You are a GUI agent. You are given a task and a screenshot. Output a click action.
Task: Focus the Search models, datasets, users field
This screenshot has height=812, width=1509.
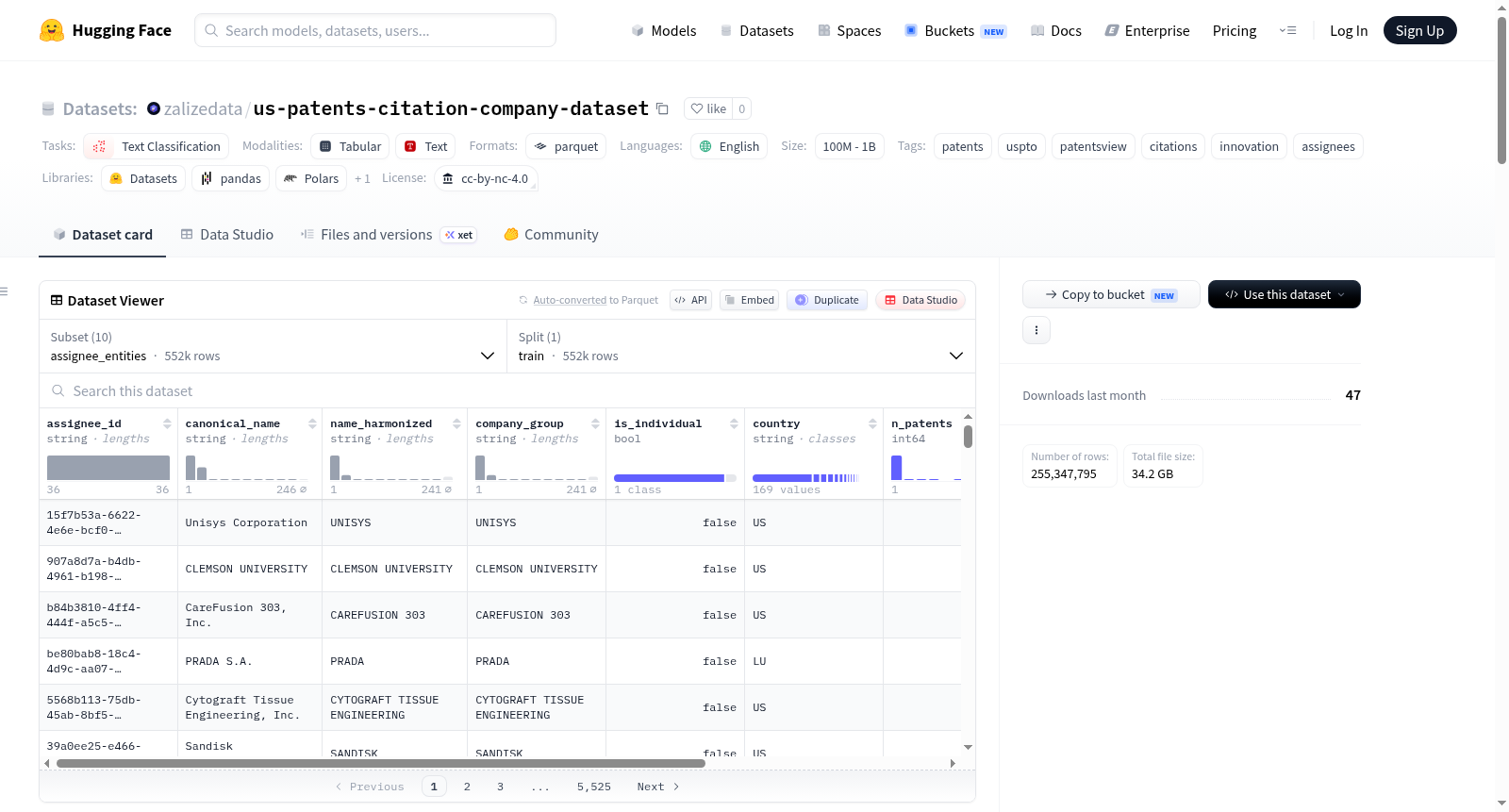375,30
